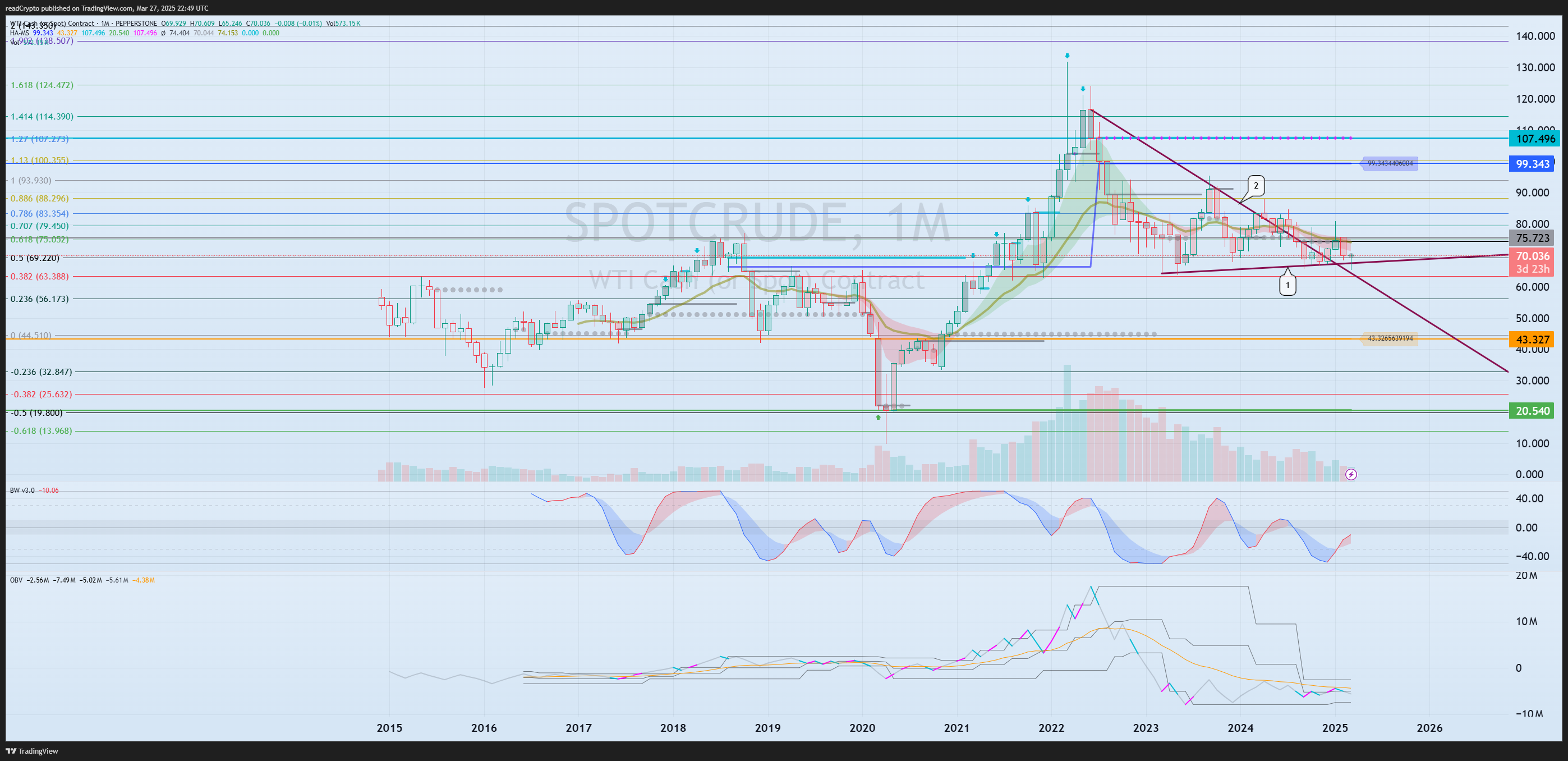Click the Fibonacci label 1.27 (107.273)

[x=40, y=139]
